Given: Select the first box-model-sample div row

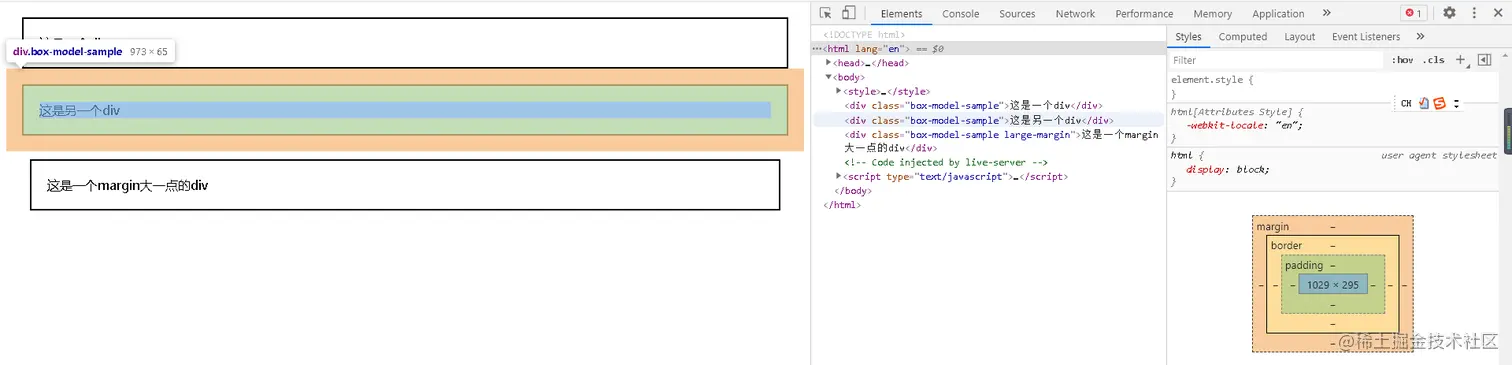Looking at the screenshot, I should (x=973, y=105).
